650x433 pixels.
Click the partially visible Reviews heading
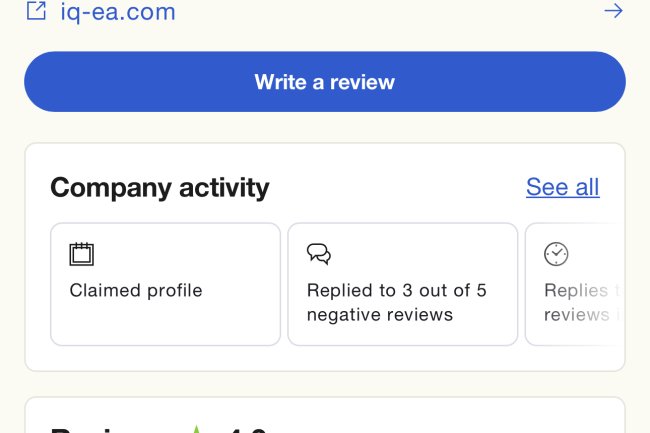(x=88, y=430)
